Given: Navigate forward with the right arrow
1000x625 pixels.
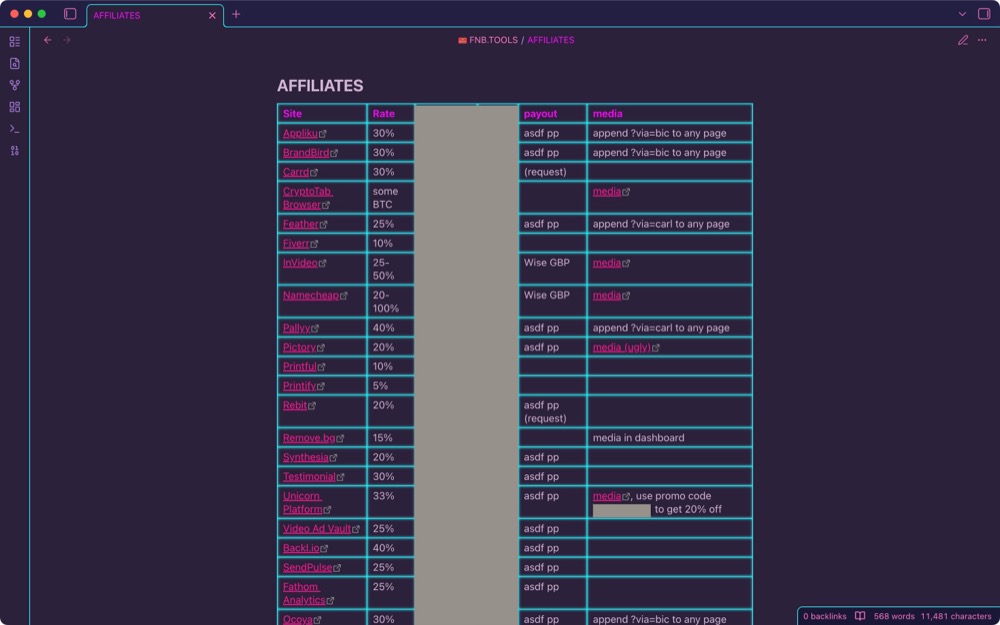Looking at the screenshot, I should (67, 40).
